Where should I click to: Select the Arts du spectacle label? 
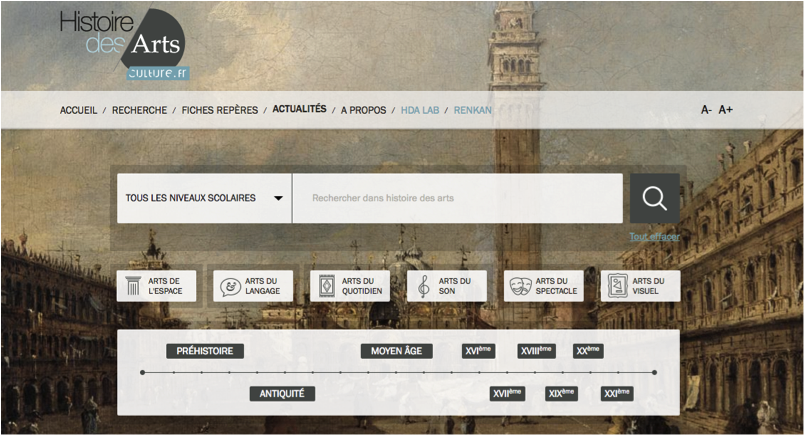tap(556, 286)
